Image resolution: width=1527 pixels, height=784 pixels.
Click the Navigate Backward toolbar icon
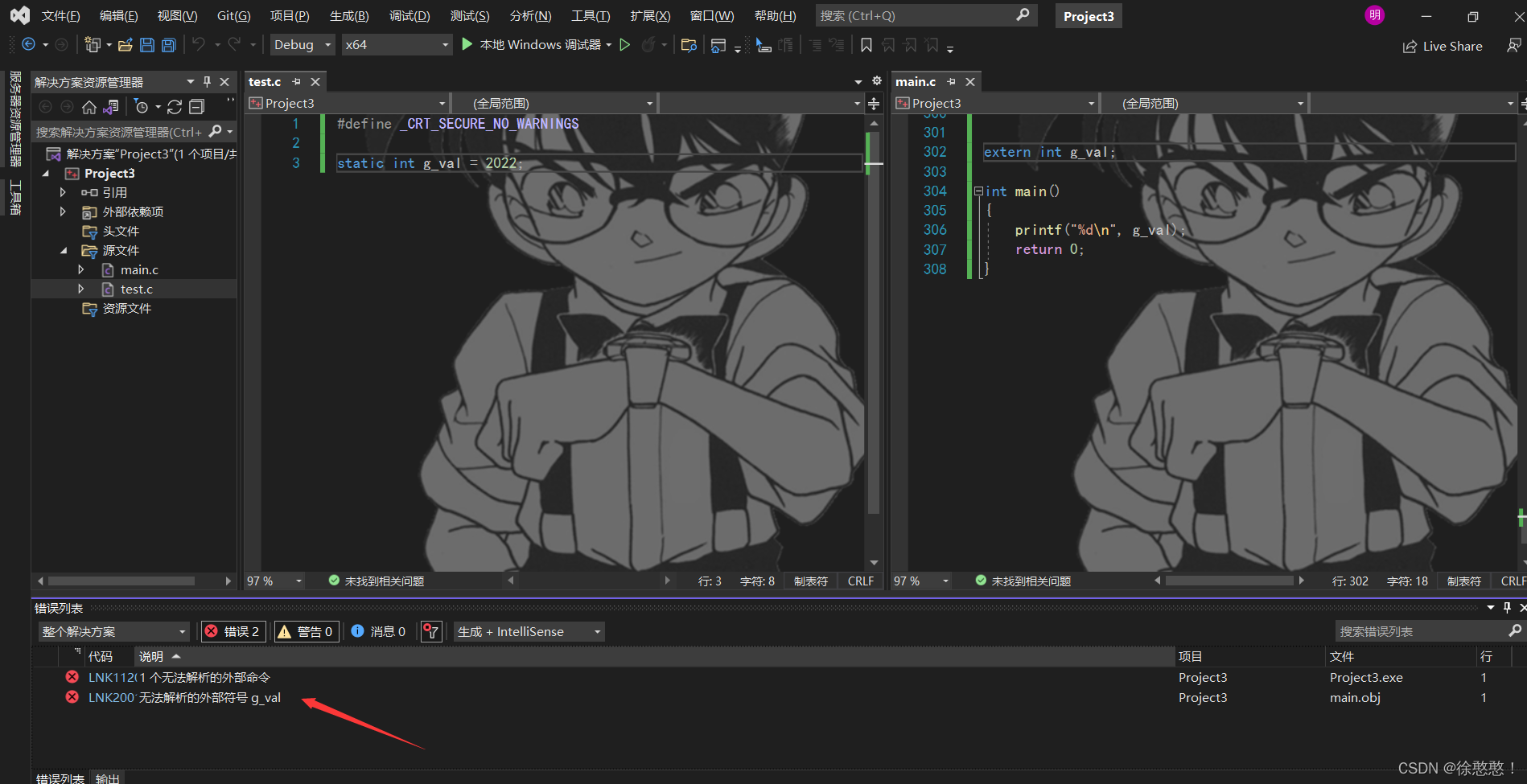point(28,45)
